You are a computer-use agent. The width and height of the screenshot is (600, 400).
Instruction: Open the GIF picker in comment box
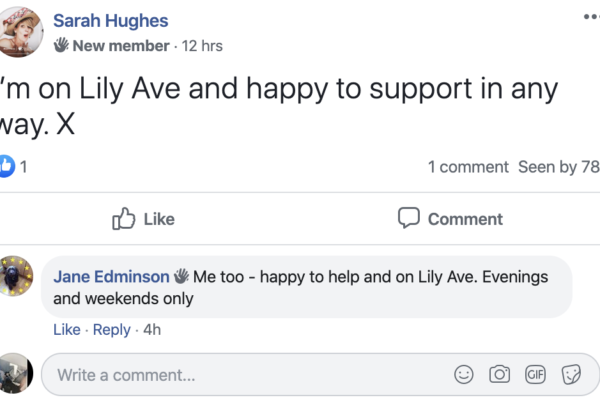[535, 374]
